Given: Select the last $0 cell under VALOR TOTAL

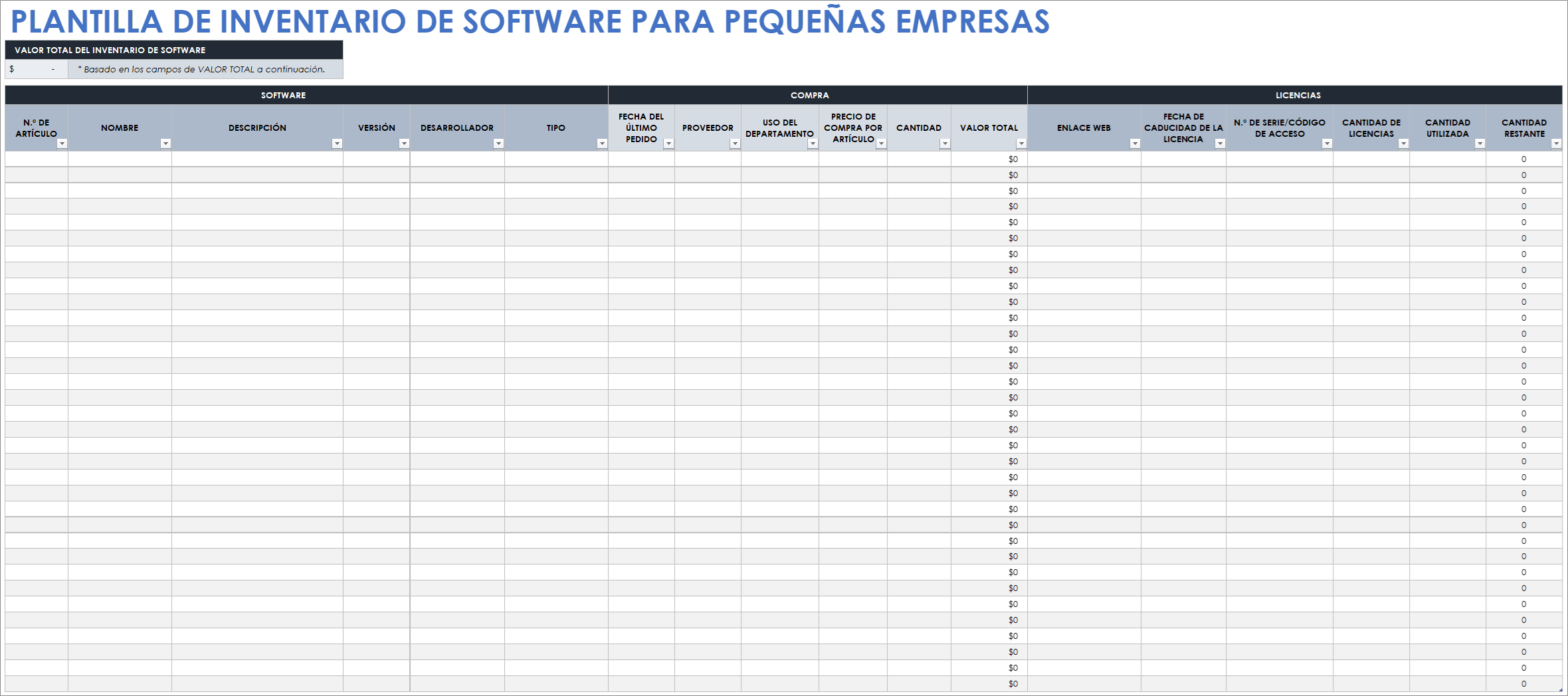Looking at the screenshot, I should 989,684.
